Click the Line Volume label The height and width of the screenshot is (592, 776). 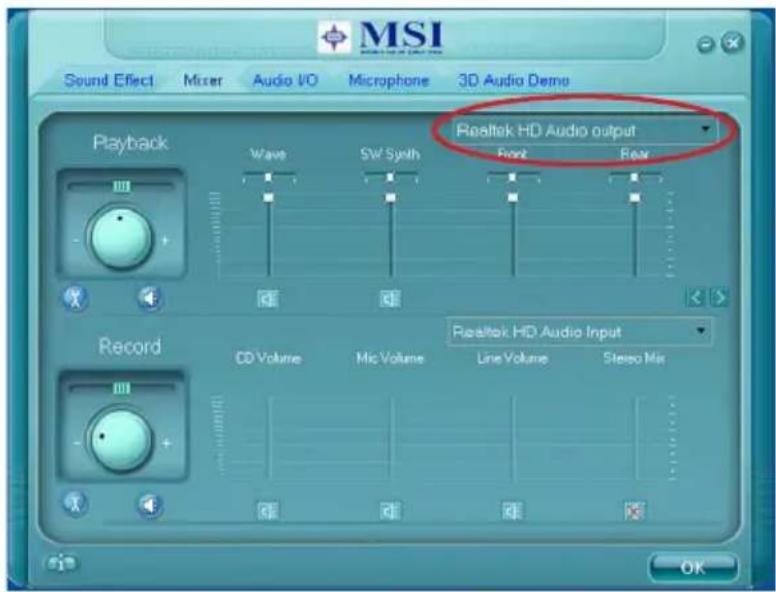pyautogui.click(x=512, y=358)
